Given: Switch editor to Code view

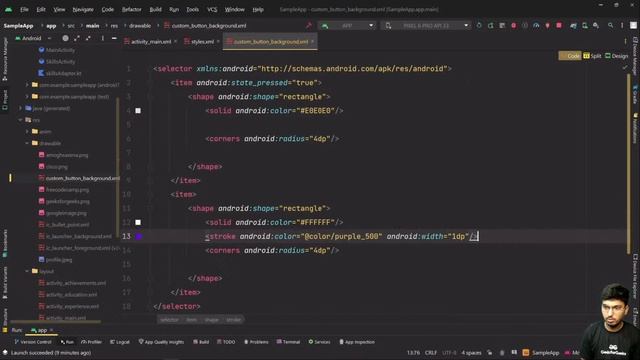Looking at the screenshot, I should (570, 56).
